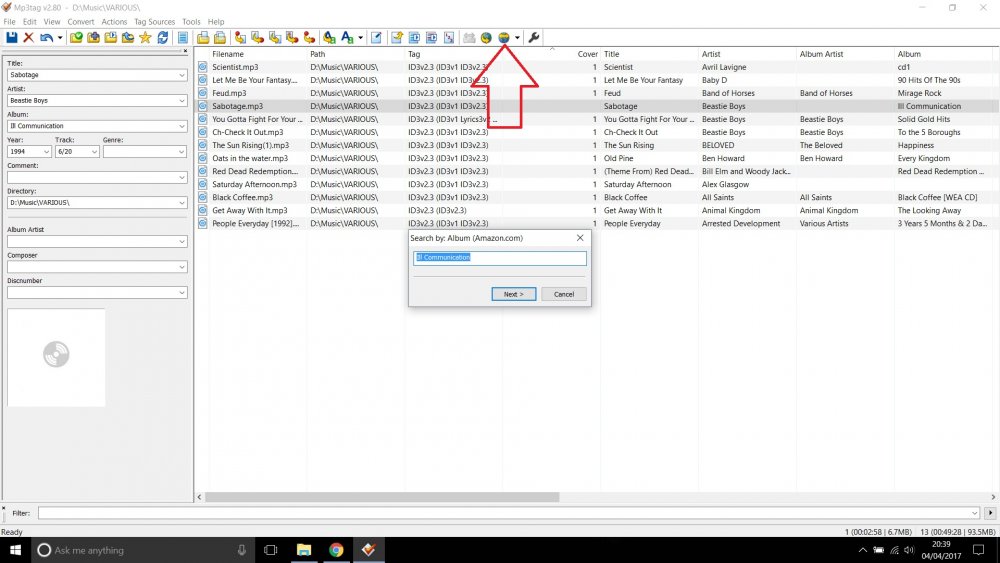The width and height of the screenshot is (1000, 563).
Task: Click the Undo arrow icon
Action: (47, 38)
